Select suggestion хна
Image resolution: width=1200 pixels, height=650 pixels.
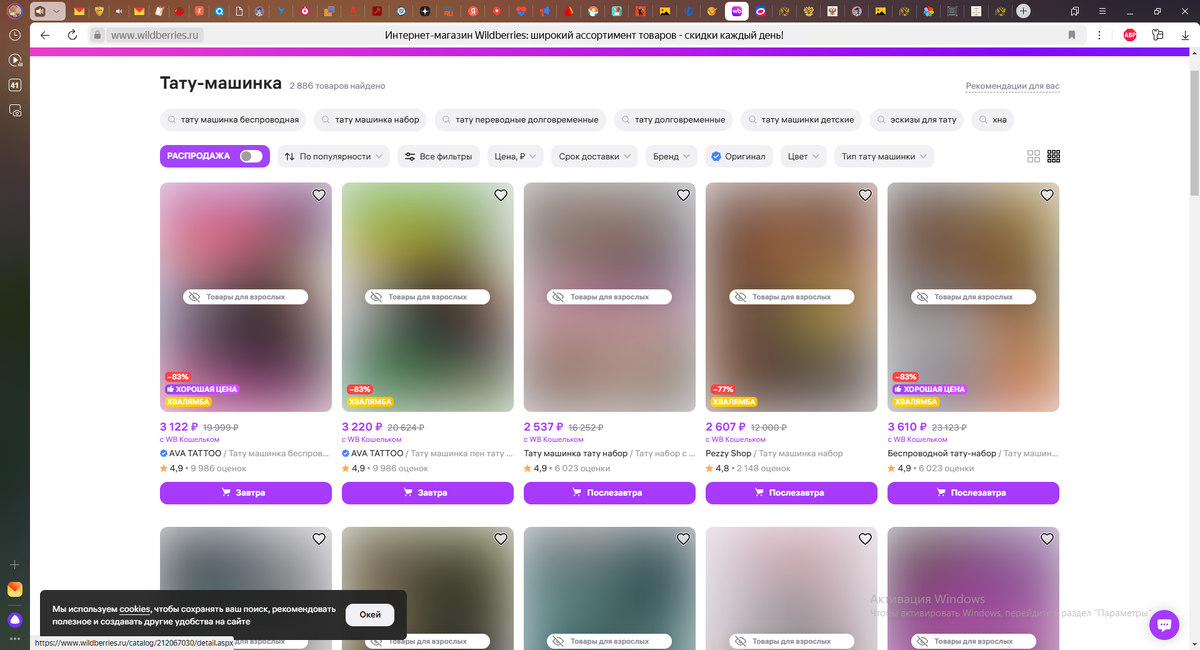(992, 120)
